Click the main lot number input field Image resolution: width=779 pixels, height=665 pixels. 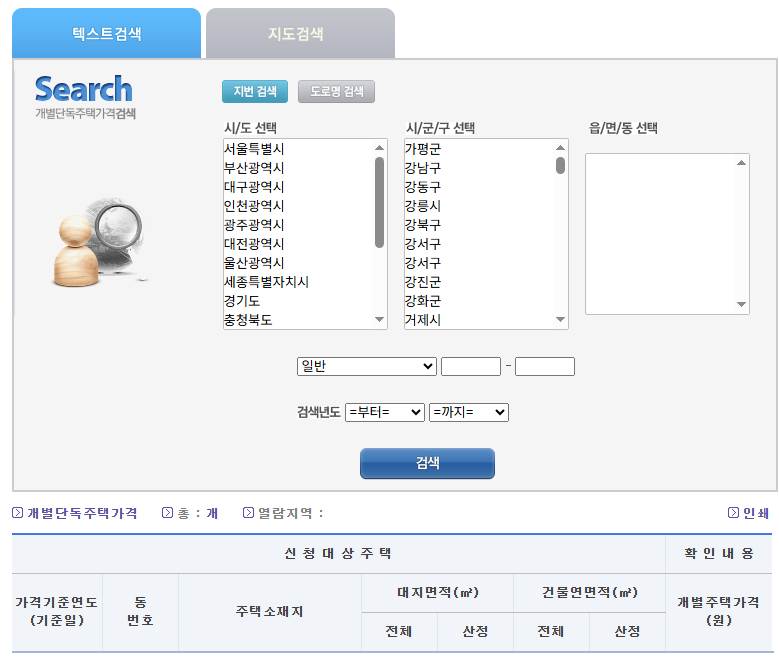click(471, 367)
